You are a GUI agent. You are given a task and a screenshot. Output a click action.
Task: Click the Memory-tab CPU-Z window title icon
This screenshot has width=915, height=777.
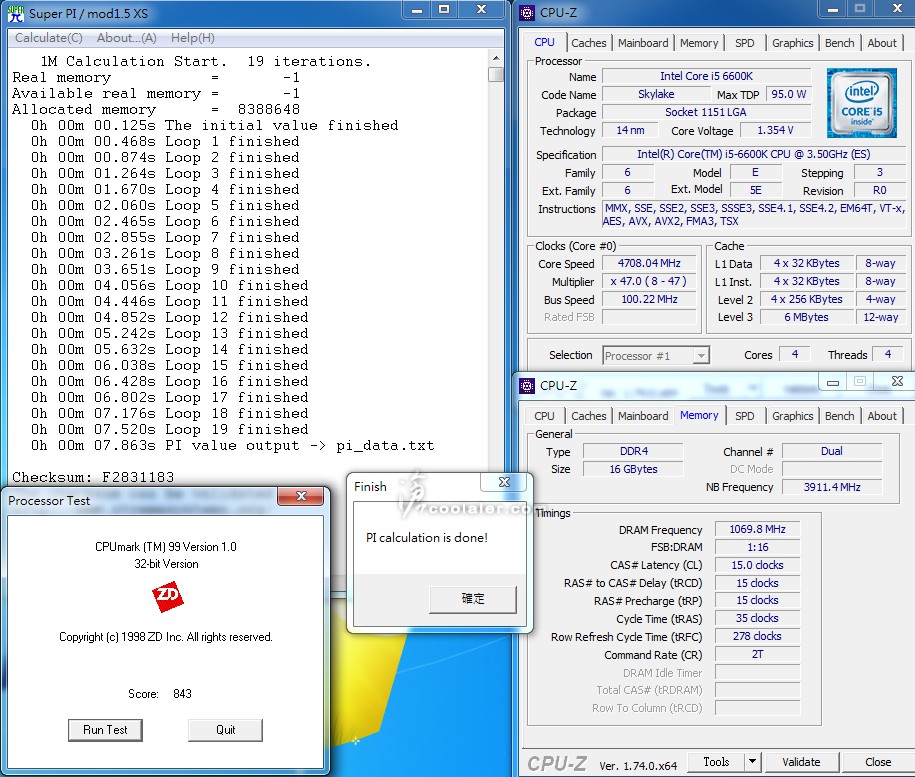[526, 386]
